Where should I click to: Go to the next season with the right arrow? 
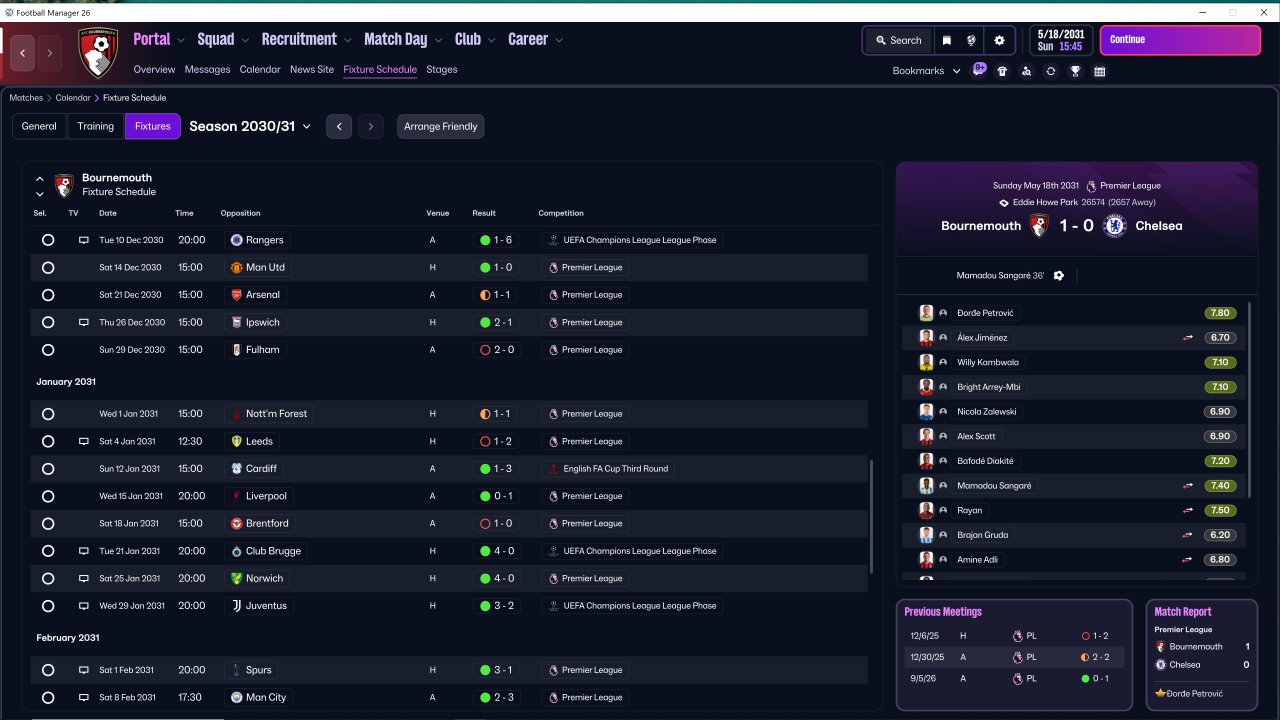(371, 127)
